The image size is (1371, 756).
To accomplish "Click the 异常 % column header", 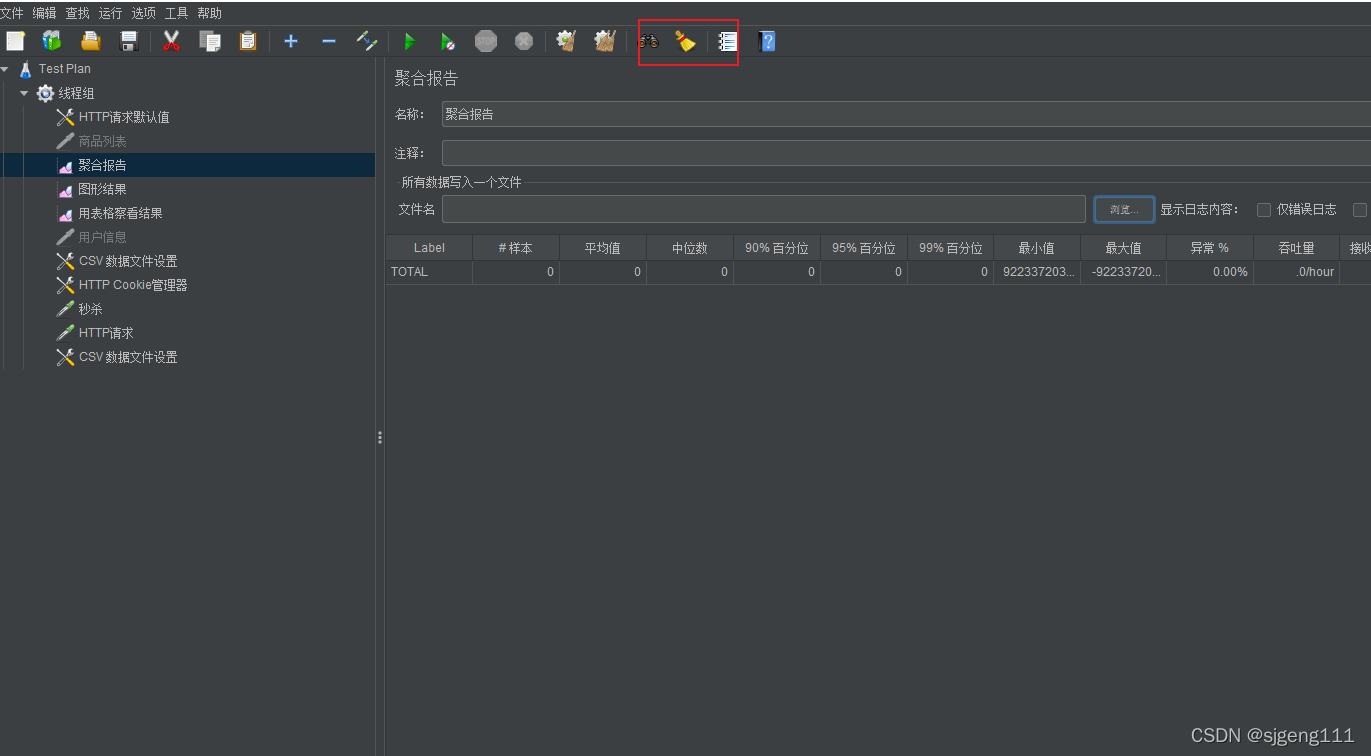I will [x=1210, y=248].
